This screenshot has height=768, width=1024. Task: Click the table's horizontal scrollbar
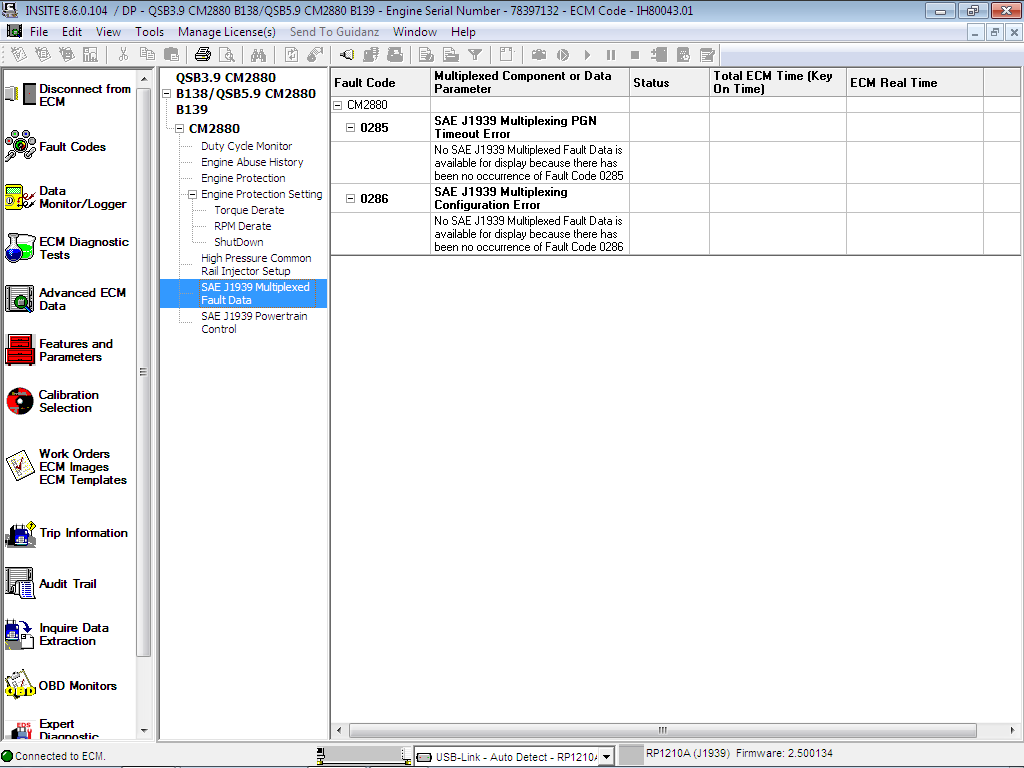tap(662, 731)
